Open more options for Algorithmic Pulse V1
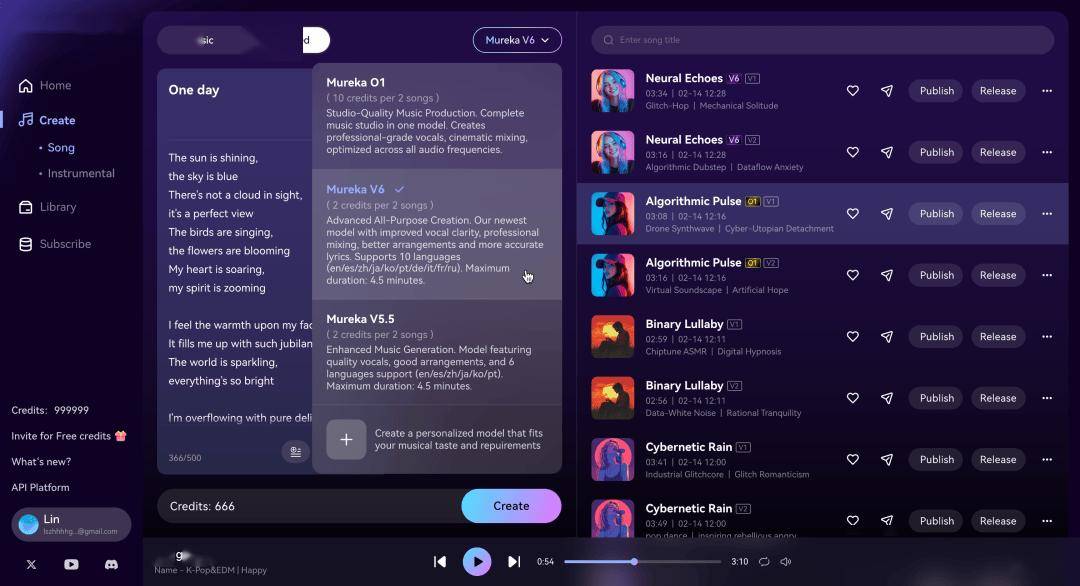Viewport: 1080px width, 586px height. pyautogui.click(x=1047, y=213)
